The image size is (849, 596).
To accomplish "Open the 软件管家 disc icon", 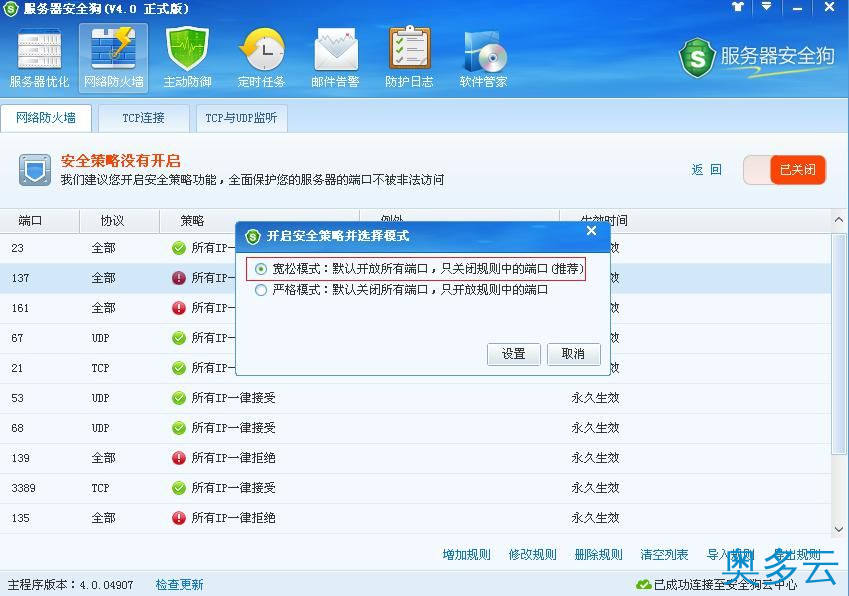I will pyautogui.click(x=484, y=57).
